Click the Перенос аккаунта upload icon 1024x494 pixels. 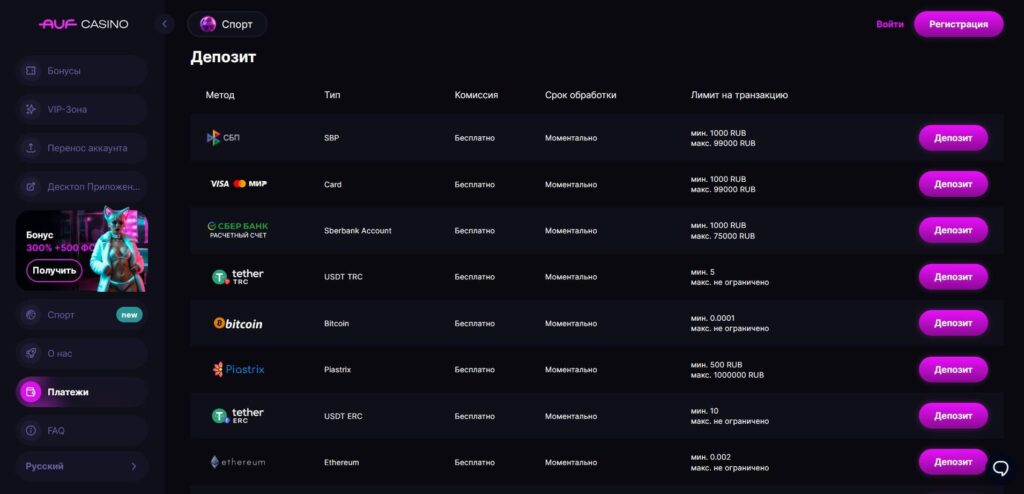click(31, 148)
